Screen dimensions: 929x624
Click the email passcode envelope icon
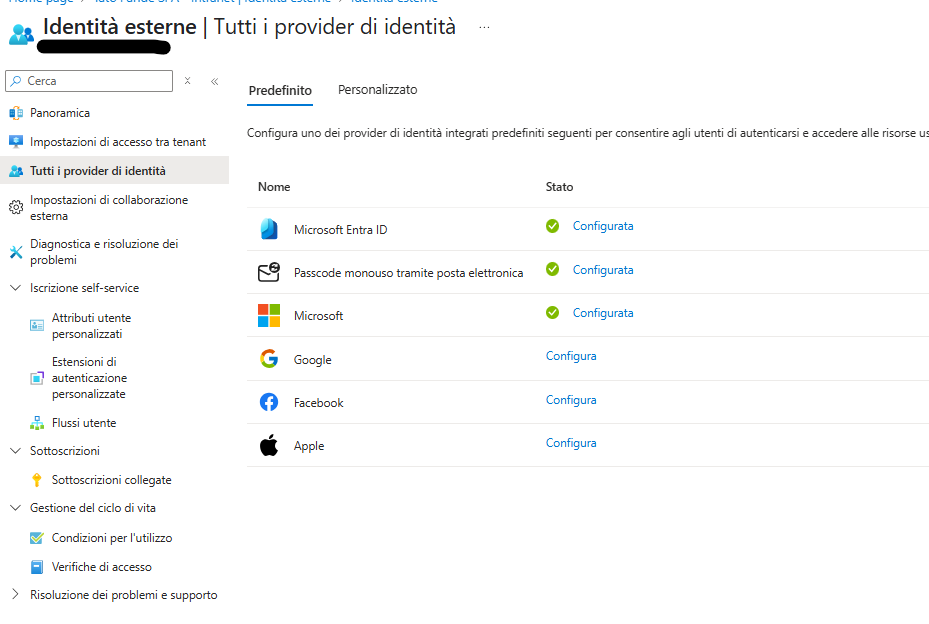point(269,272)
